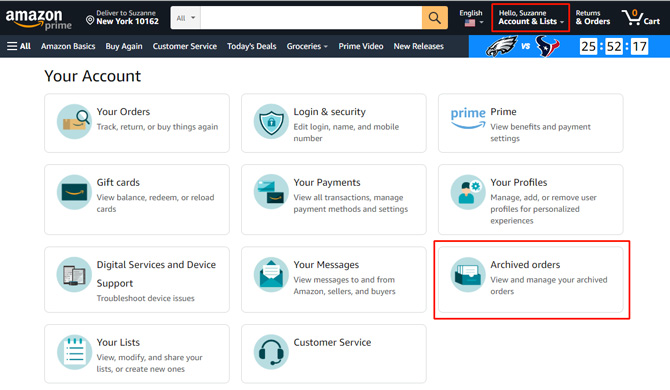670x390 pixels.
Task: Click 'View balance, redeem, or reload cards' text
Action: (x=156, y=203)
